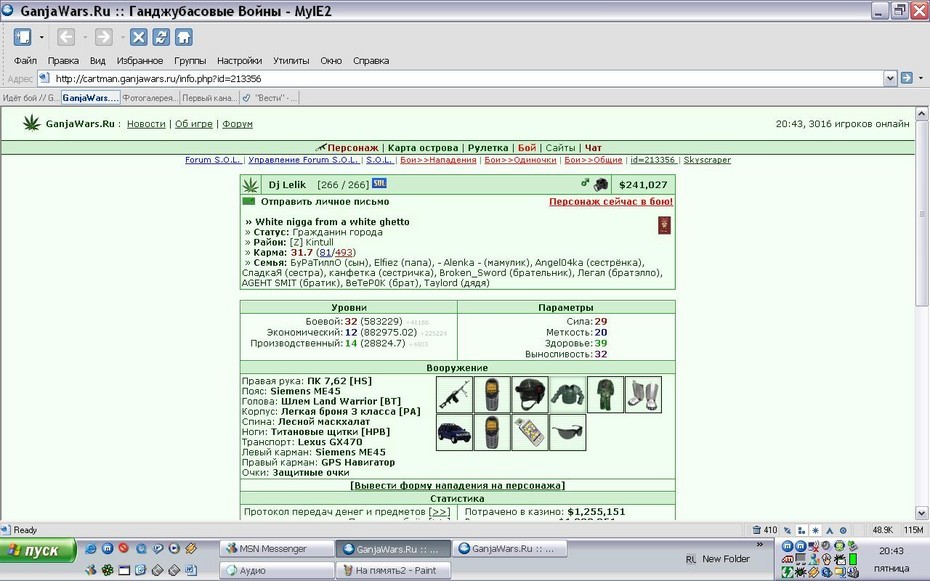The width and height of the screenshot is (930, 581).
Task: Click the forest camouflage suit thumbnail
Action: coord(605,394)
